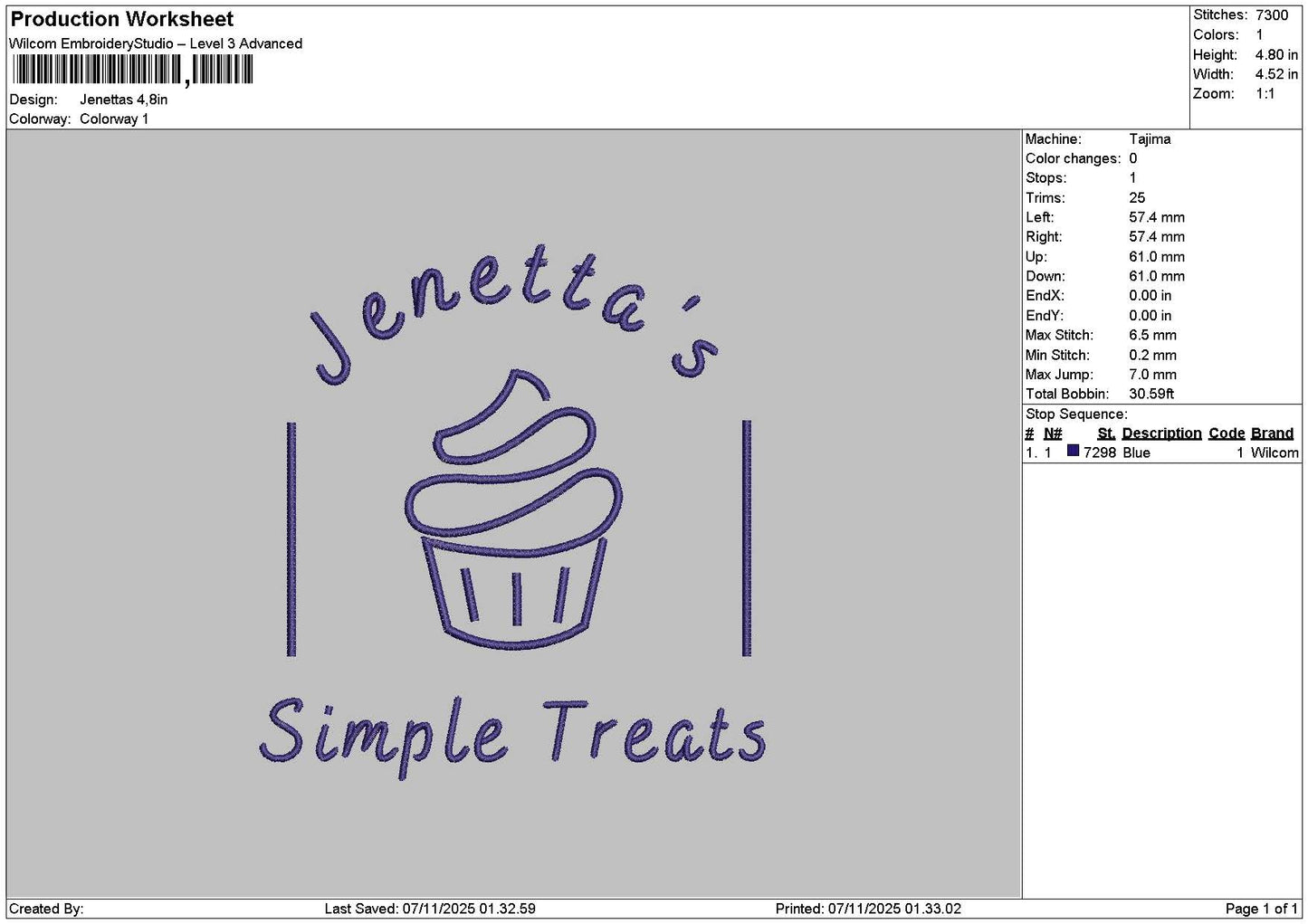The width and height of the screenshot is (1308, 924).
Task: Click the Up value '61.0 mm'
Action: (x=1157, y=256)
